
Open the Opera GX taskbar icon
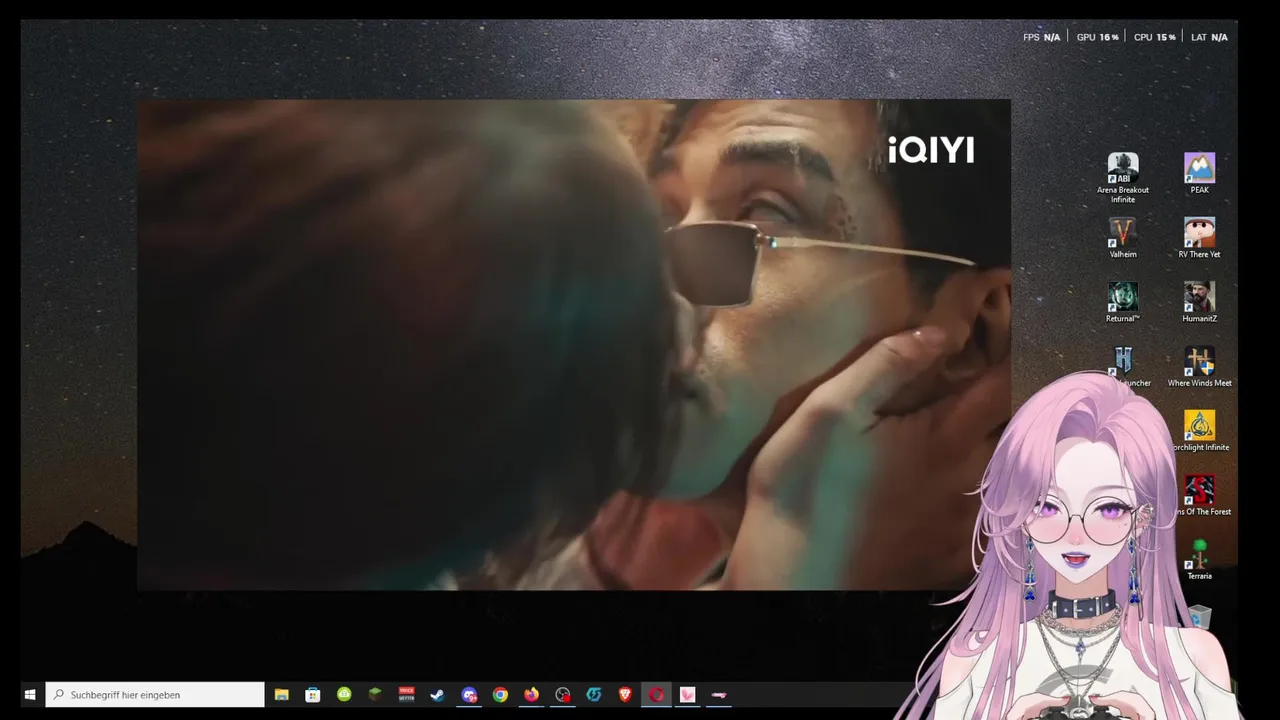click(x=656, y=694)
